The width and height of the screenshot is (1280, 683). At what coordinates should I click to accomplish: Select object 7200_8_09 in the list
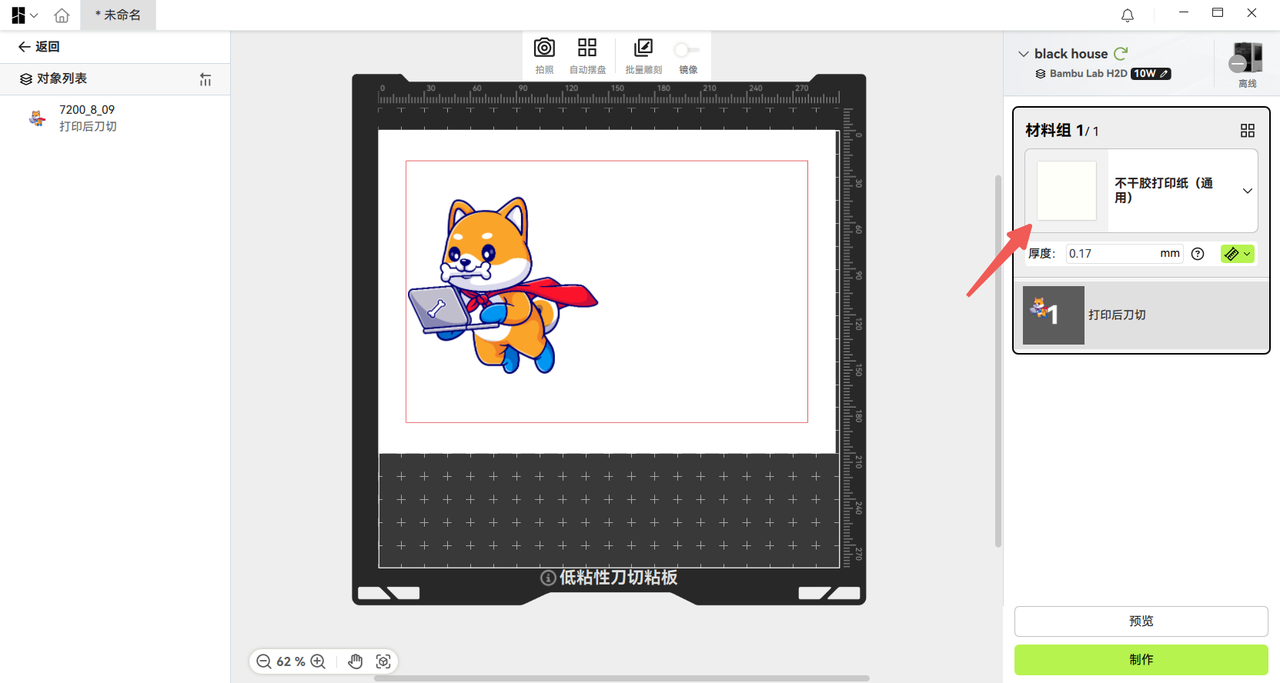(115, 118)
